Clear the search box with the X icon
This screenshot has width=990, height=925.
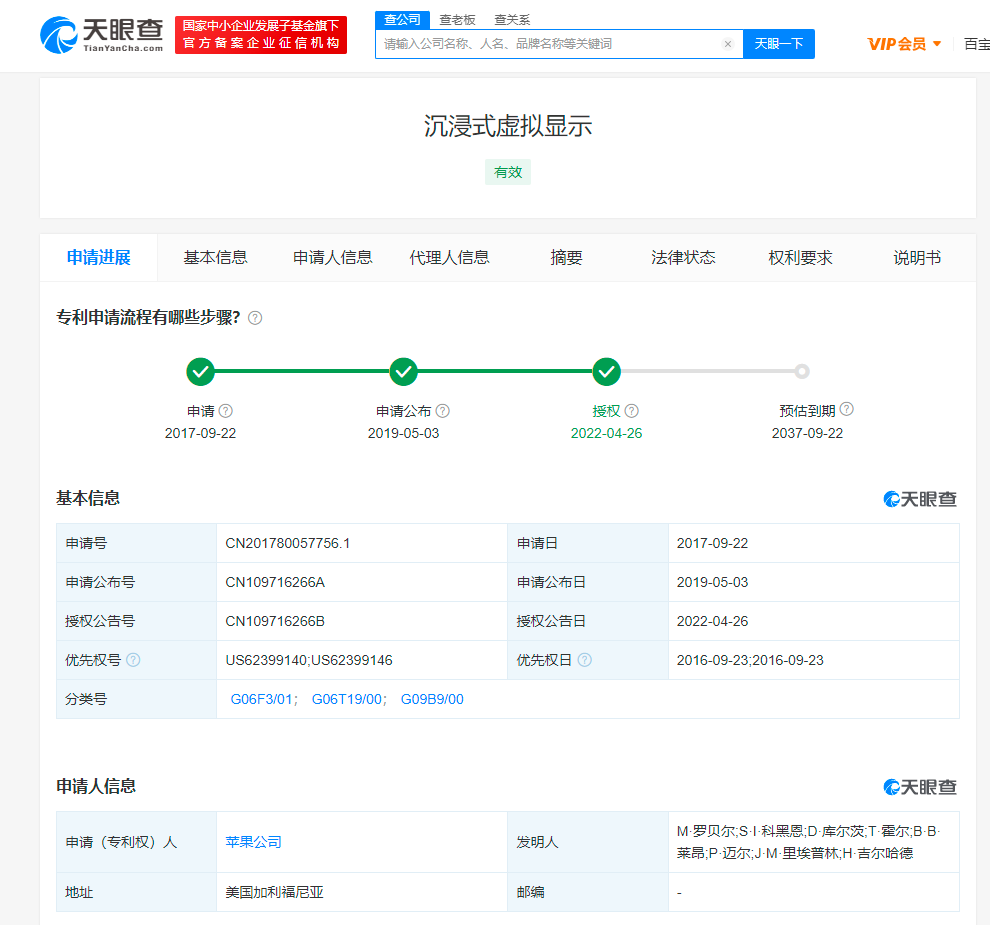(727, 44)
